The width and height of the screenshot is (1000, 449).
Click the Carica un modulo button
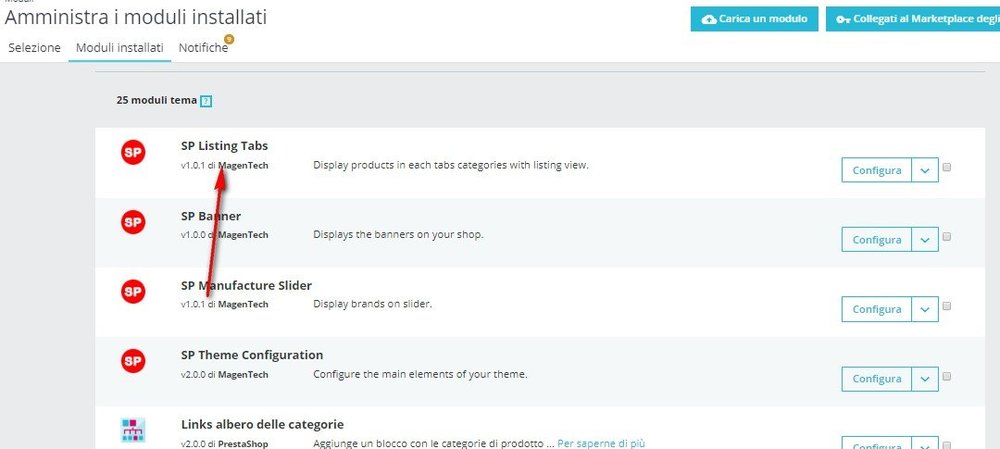tap(754, 19)
